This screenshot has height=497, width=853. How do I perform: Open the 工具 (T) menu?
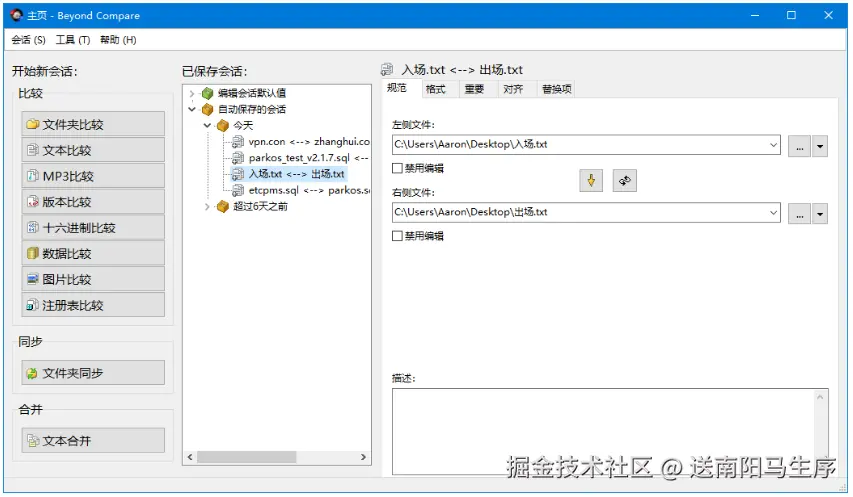[73, 40]
